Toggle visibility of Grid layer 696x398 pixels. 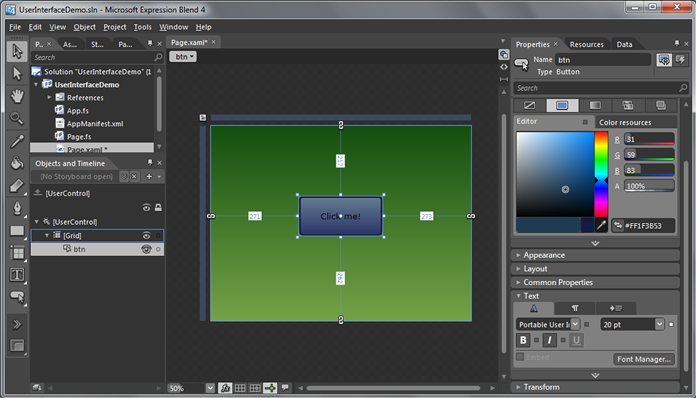[x=146, y=236]
